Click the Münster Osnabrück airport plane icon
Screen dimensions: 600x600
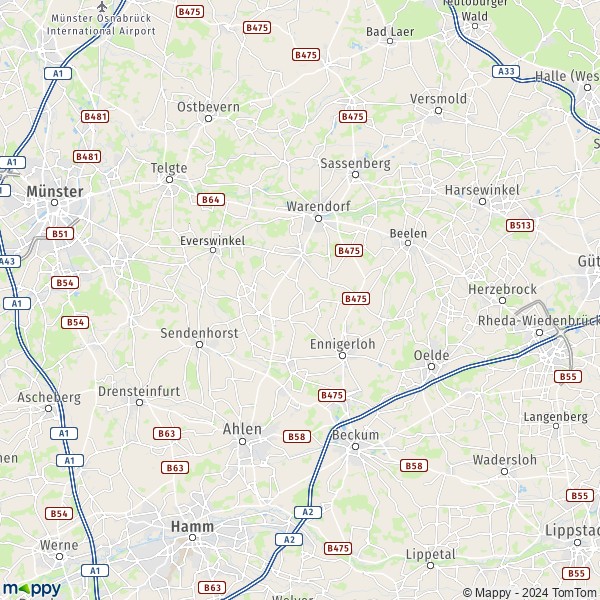(102, 7)
